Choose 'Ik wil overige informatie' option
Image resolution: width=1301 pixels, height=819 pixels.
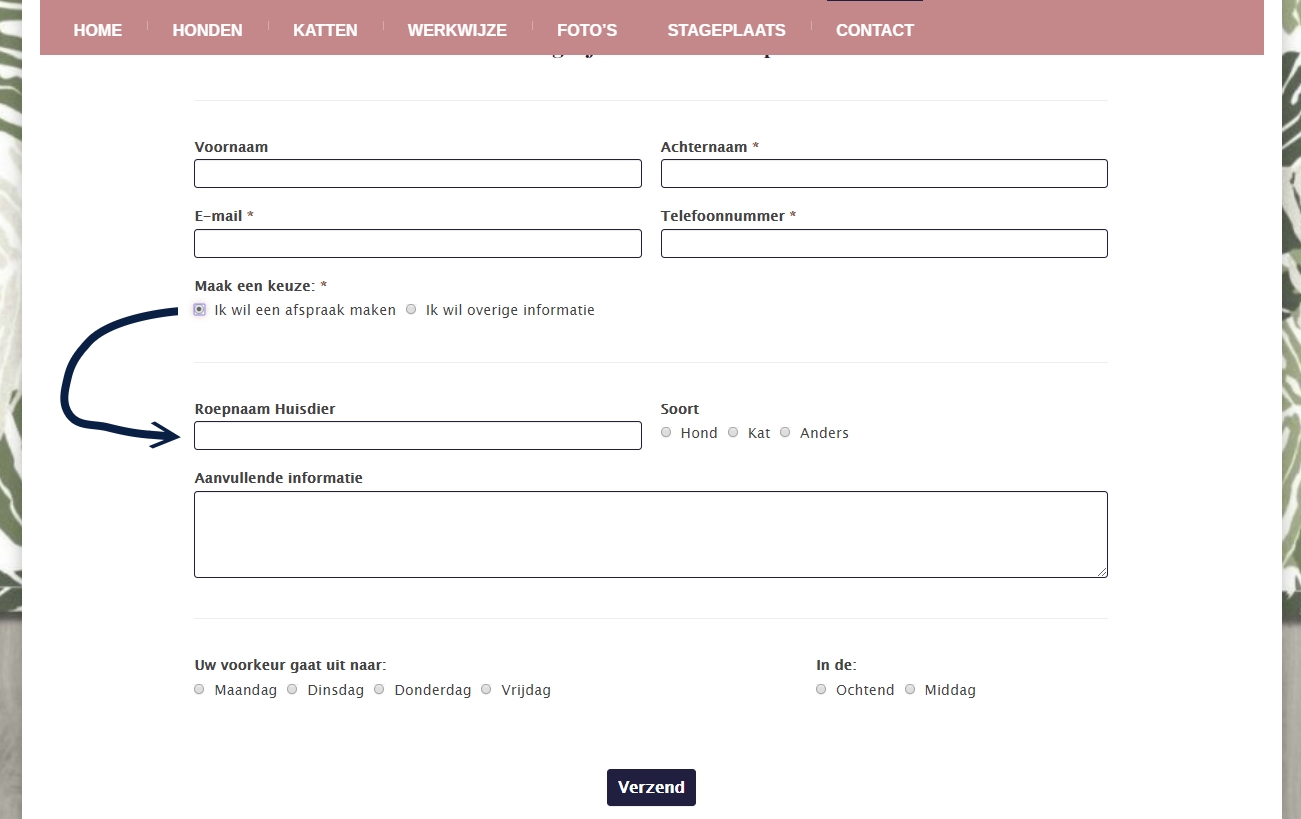pos(411,310)
